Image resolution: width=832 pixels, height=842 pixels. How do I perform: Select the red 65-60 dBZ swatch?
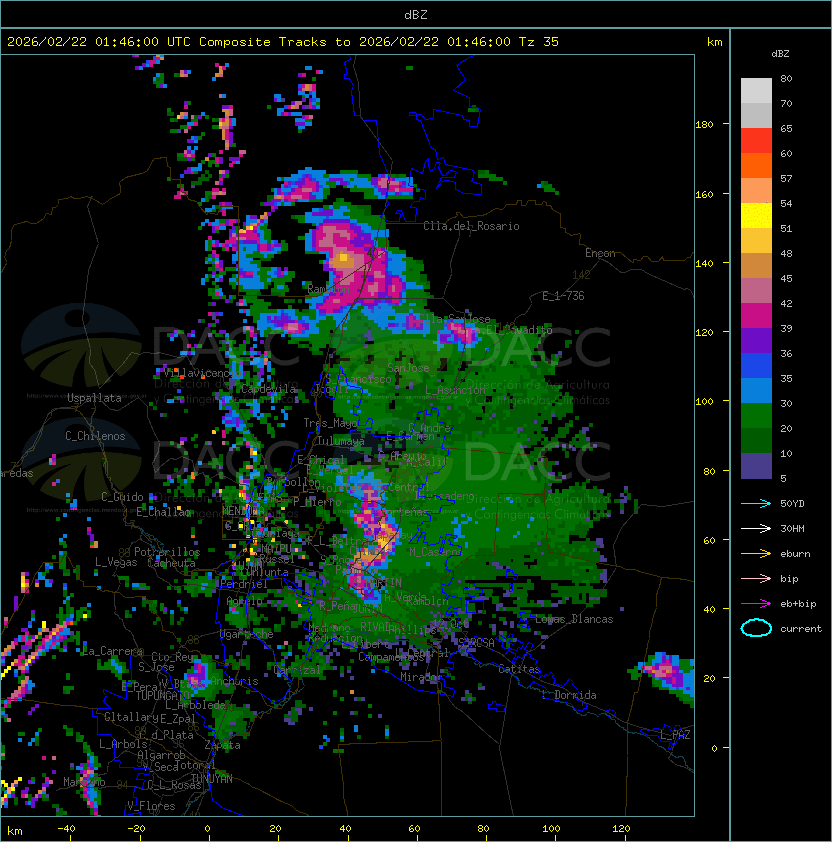(756, 141)
